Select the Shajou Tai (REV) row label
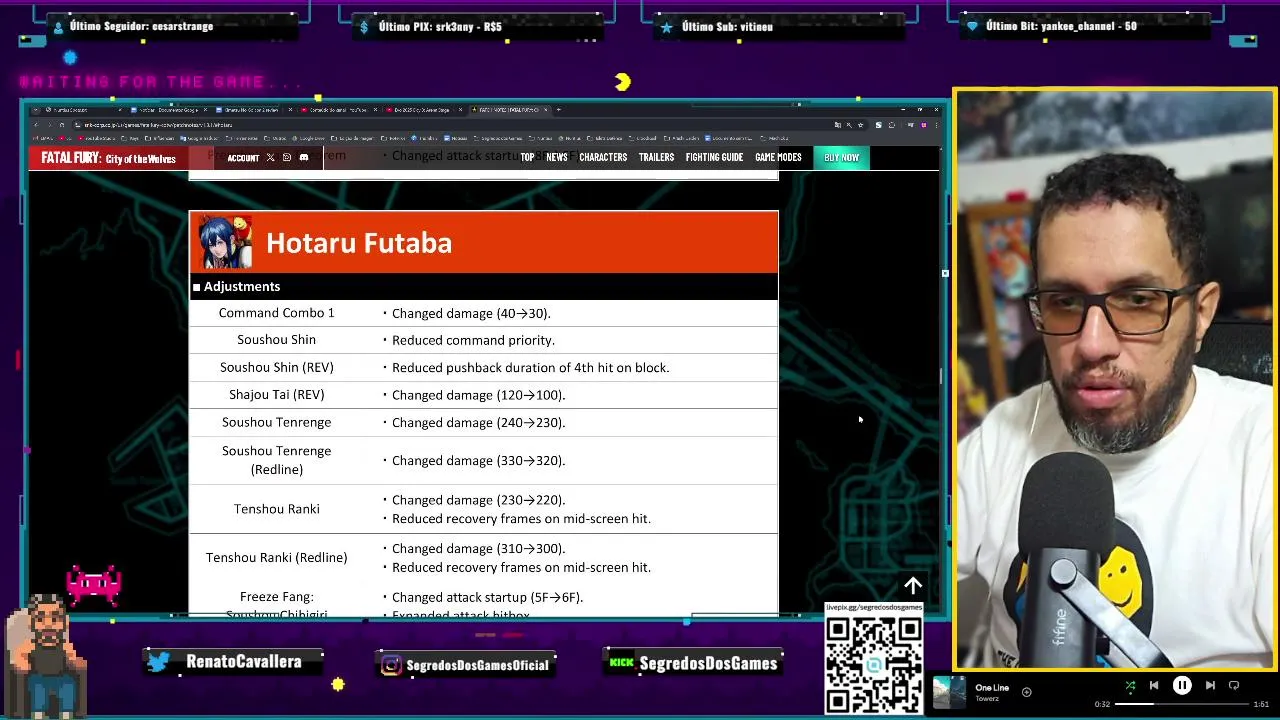This screenshot has height=720, width=1280. [277, 395]
